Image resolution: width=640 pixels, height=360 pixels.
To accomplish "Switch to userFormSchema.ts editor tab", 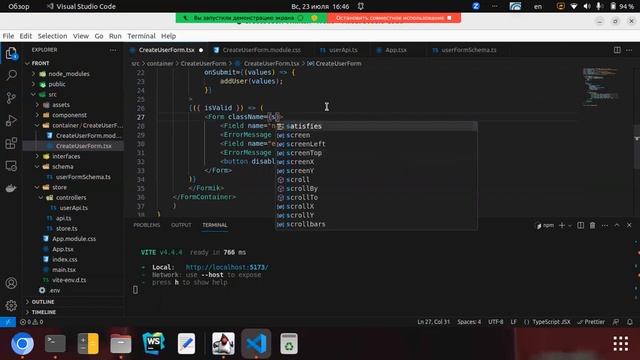I will [469, 50].
